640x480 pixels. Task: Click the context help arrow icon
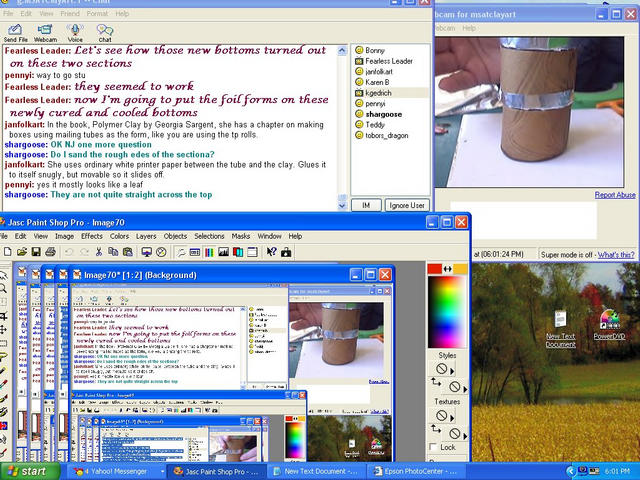coord(271,252)
